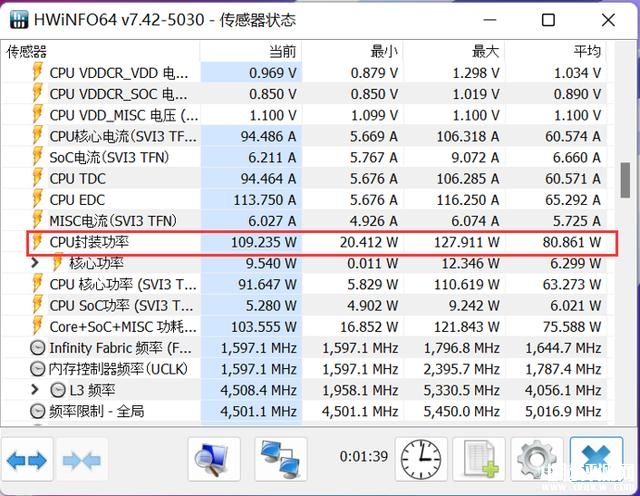Image resolution: width=640 pixels, height=496 pixels.
Task: Click current value 113.750 A
Action: click(x=265, y=200)
